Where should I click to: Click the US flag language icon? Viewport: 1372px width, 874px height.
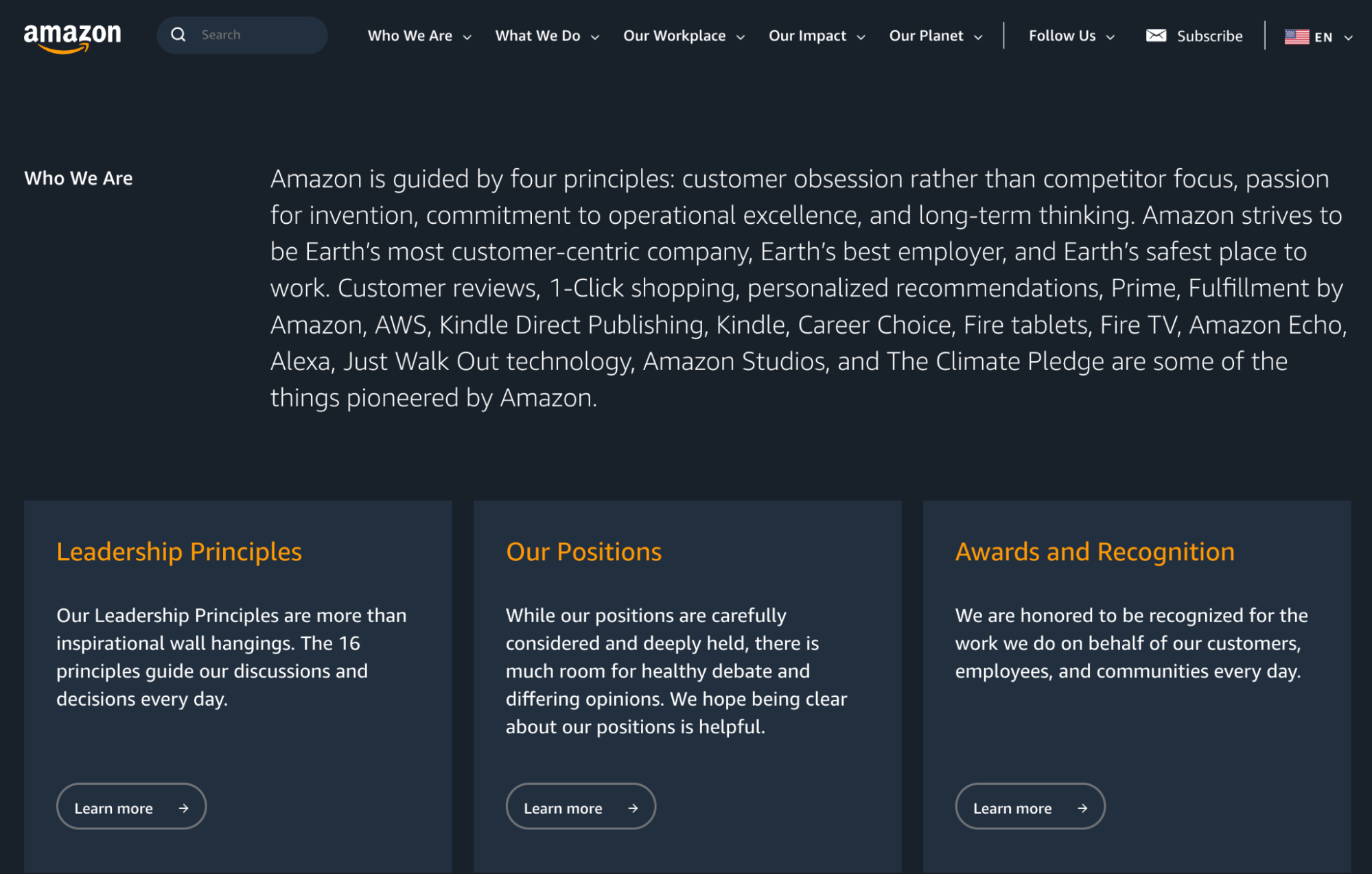coord(1297,35)
